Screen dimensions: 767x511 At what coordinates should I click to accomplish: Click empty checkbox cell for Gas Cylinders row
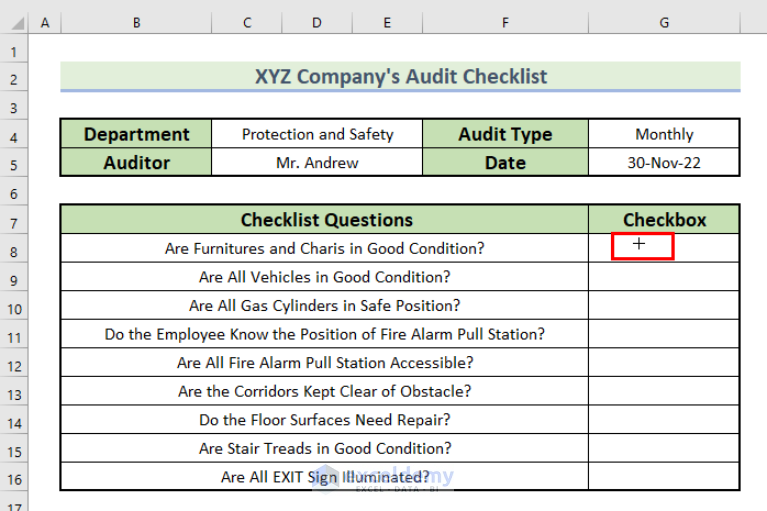(664, 306)
